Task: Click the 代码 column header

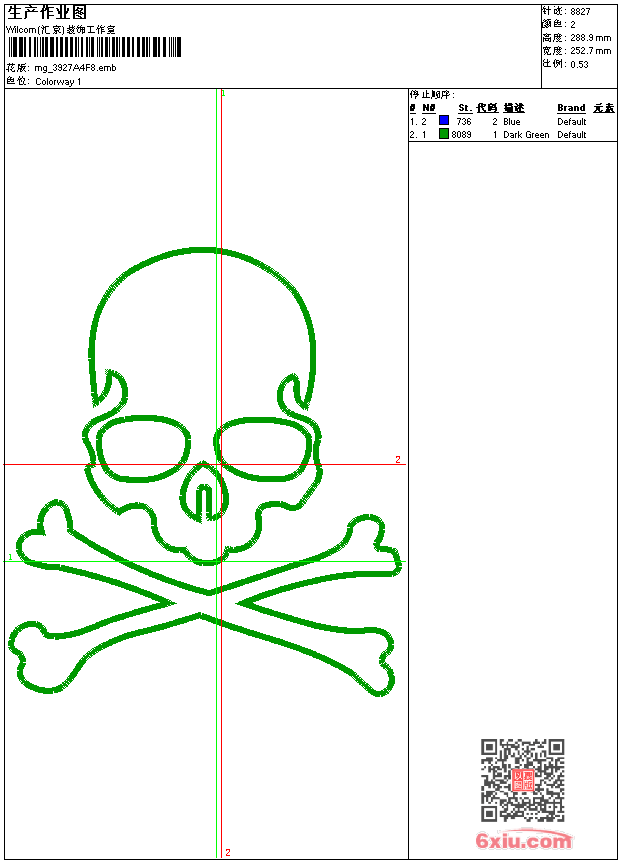Action: coord(487,108)
